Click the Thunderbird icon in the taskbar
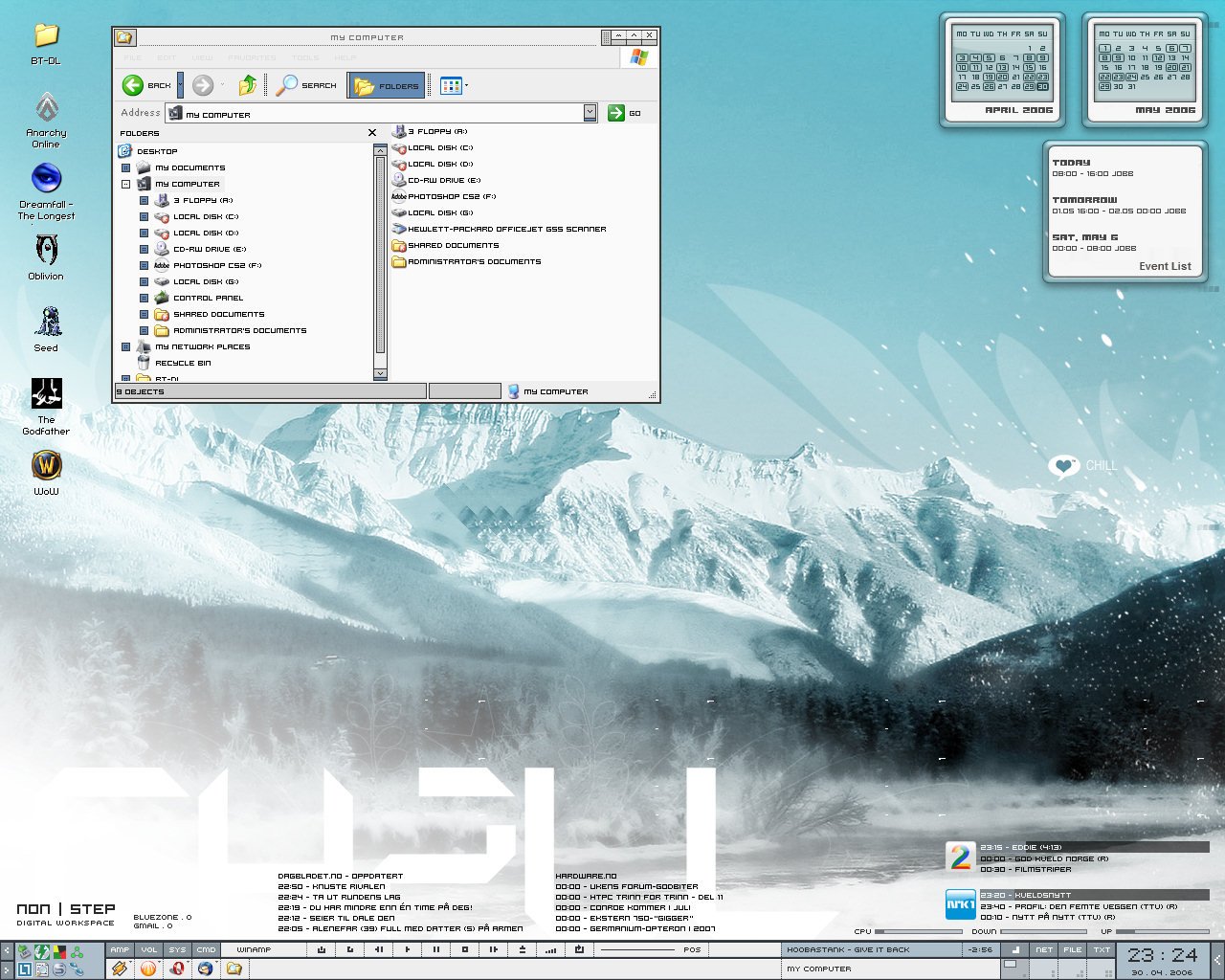This screenshot has height=980, width=1225. pyautogui.click(x=205, y=969)
